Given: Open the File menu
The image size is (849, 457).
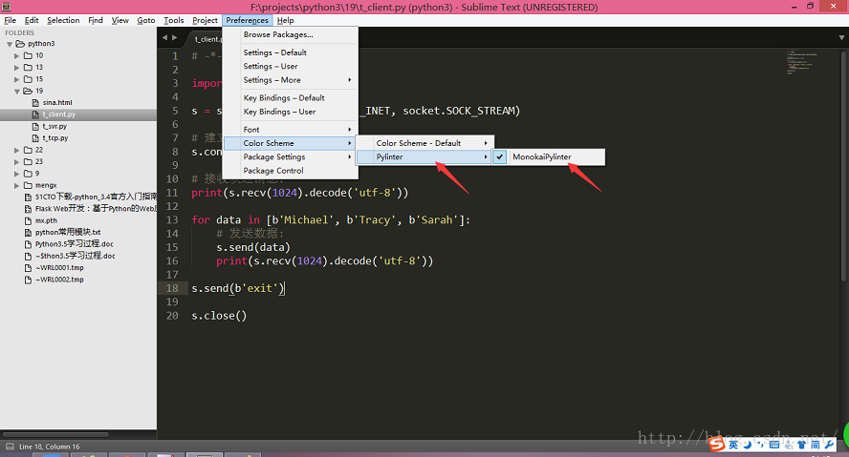Looking at the screenshot, I should pos(10,21).
